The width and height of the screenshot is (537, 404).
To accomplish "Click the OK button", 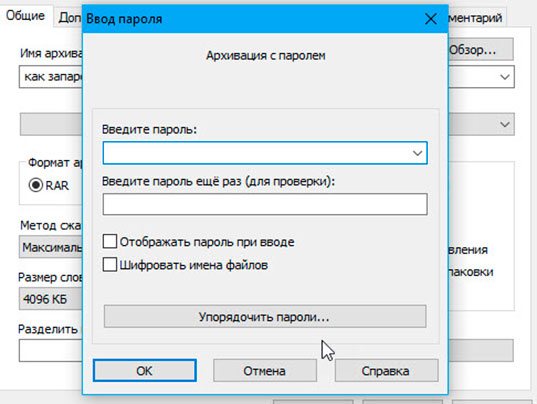I will (145, 370).
